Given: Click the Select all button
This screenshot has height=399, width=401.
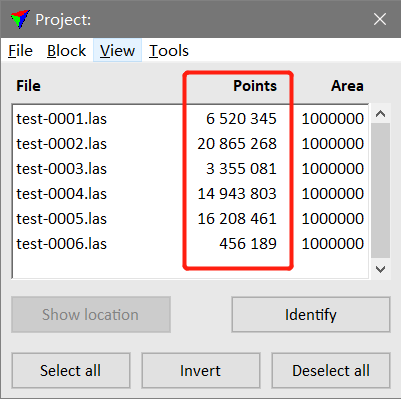Looking at the screenshot, I should tap(71, 371).
